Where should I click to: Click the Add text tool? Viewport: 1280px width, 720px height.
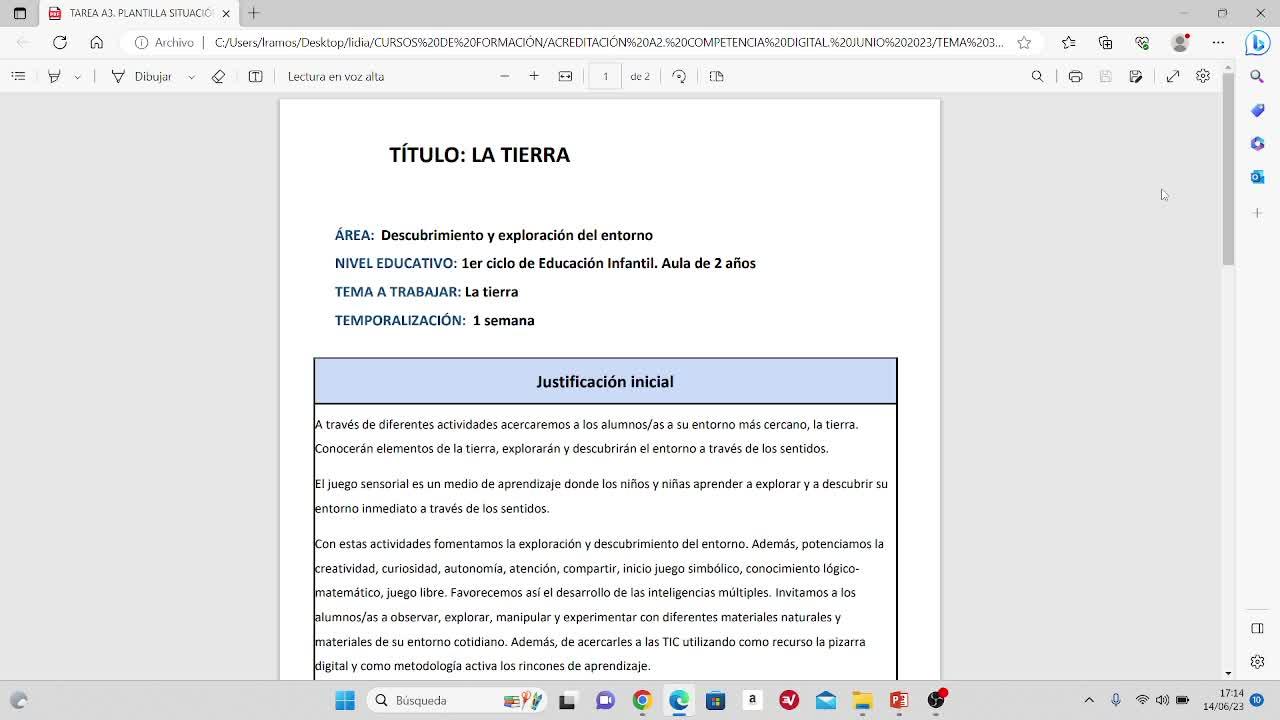point(255,76)
